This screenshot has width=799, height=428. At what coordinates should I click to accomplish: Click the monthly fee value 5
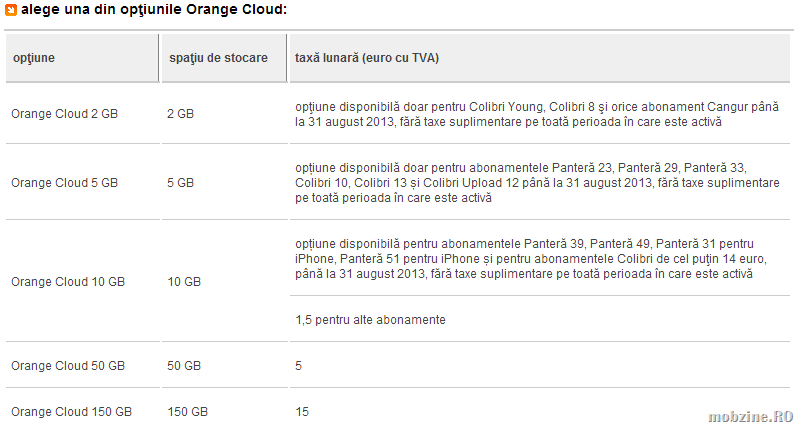(x=299, y=366)
